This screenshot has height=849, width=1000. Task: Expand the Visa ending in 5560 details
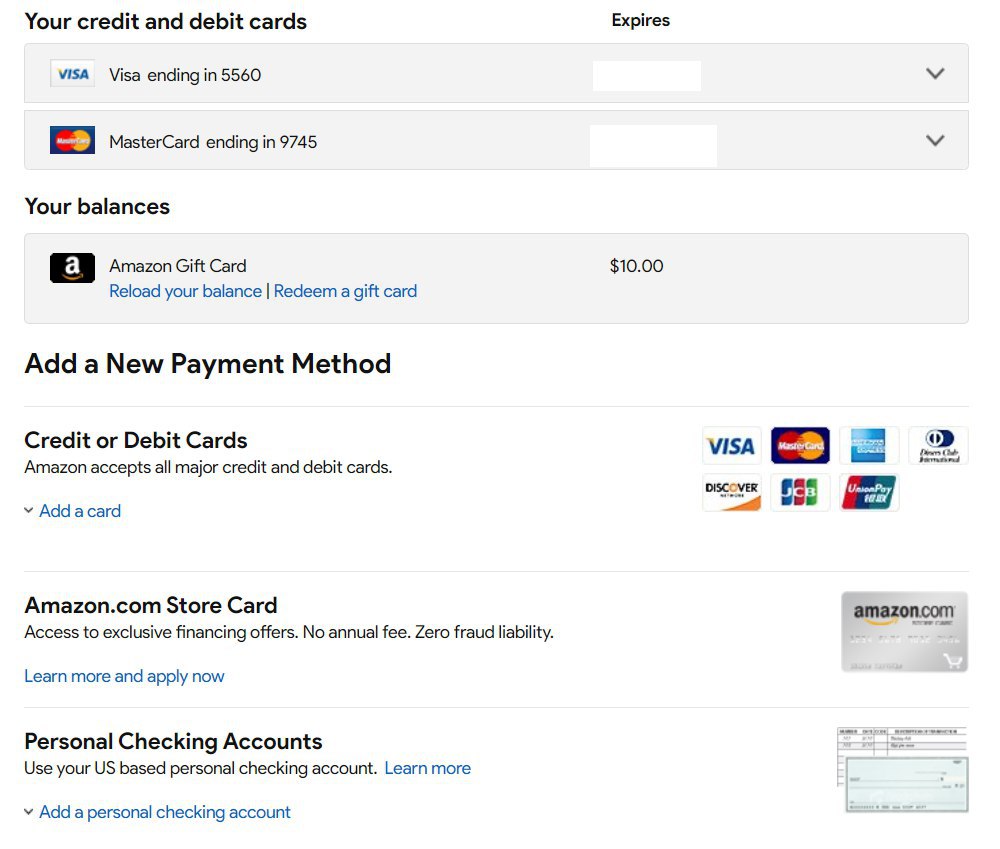point(935,74)
